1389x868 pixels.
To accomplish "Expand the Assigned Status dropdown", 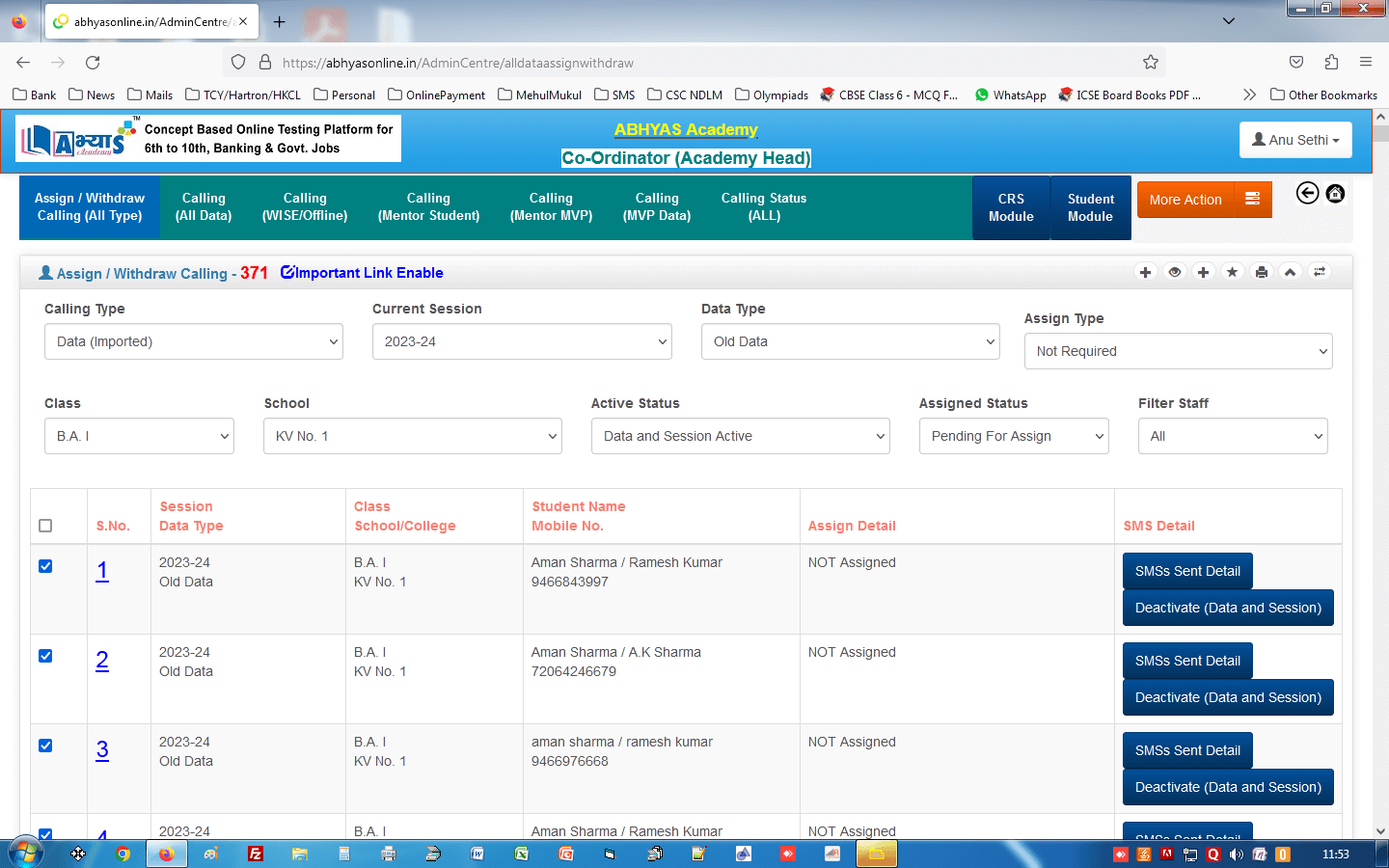I will tap(1013, 436).
